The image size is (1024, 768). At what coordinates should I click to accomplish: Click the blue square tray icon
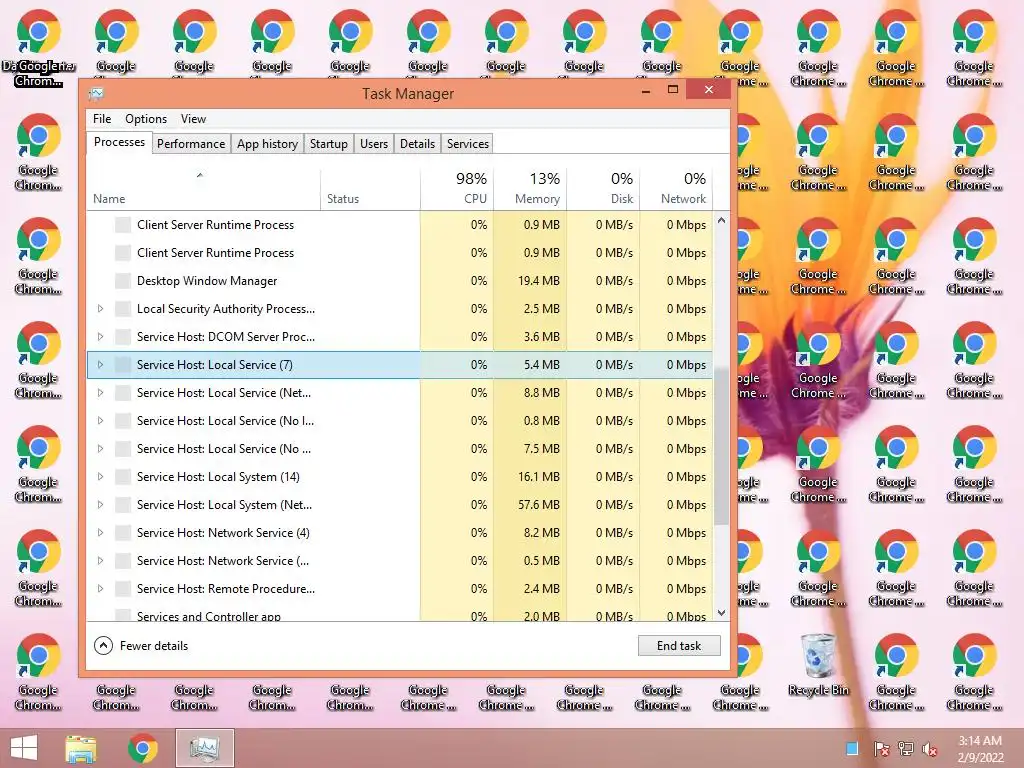click(852, 748)
